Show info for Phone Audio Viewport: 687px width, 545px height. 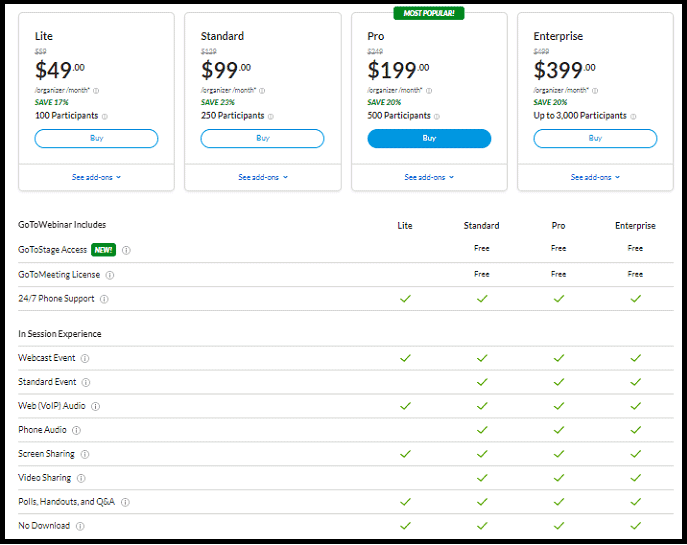click(x=76, y=430)
